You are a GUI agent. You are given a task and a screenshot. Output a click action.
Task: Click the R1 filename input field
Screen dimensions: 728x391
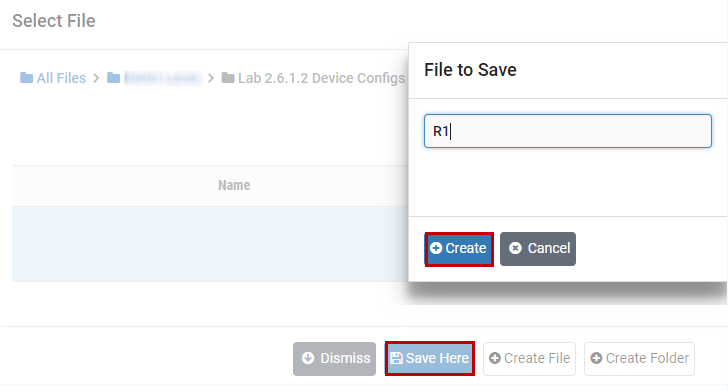tap(567, 131)
